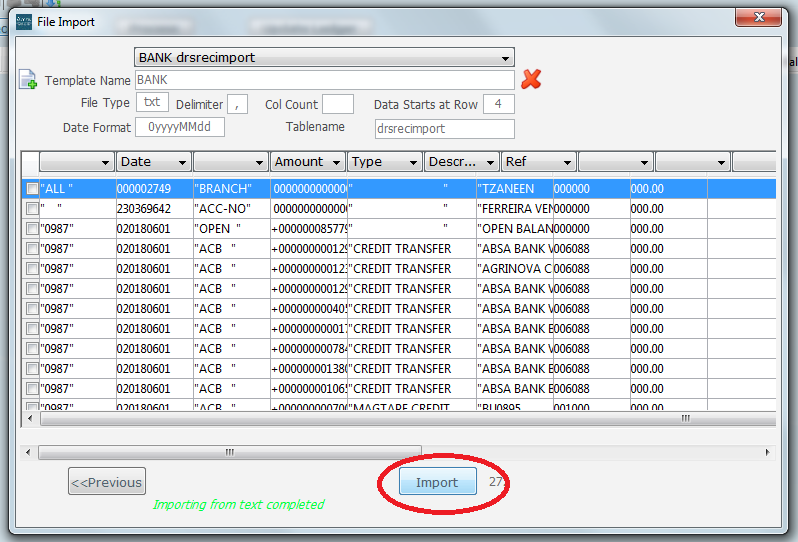
Task: Enable the checkbox in the BRANCH/ACC-NO second row
Action: 32,209
